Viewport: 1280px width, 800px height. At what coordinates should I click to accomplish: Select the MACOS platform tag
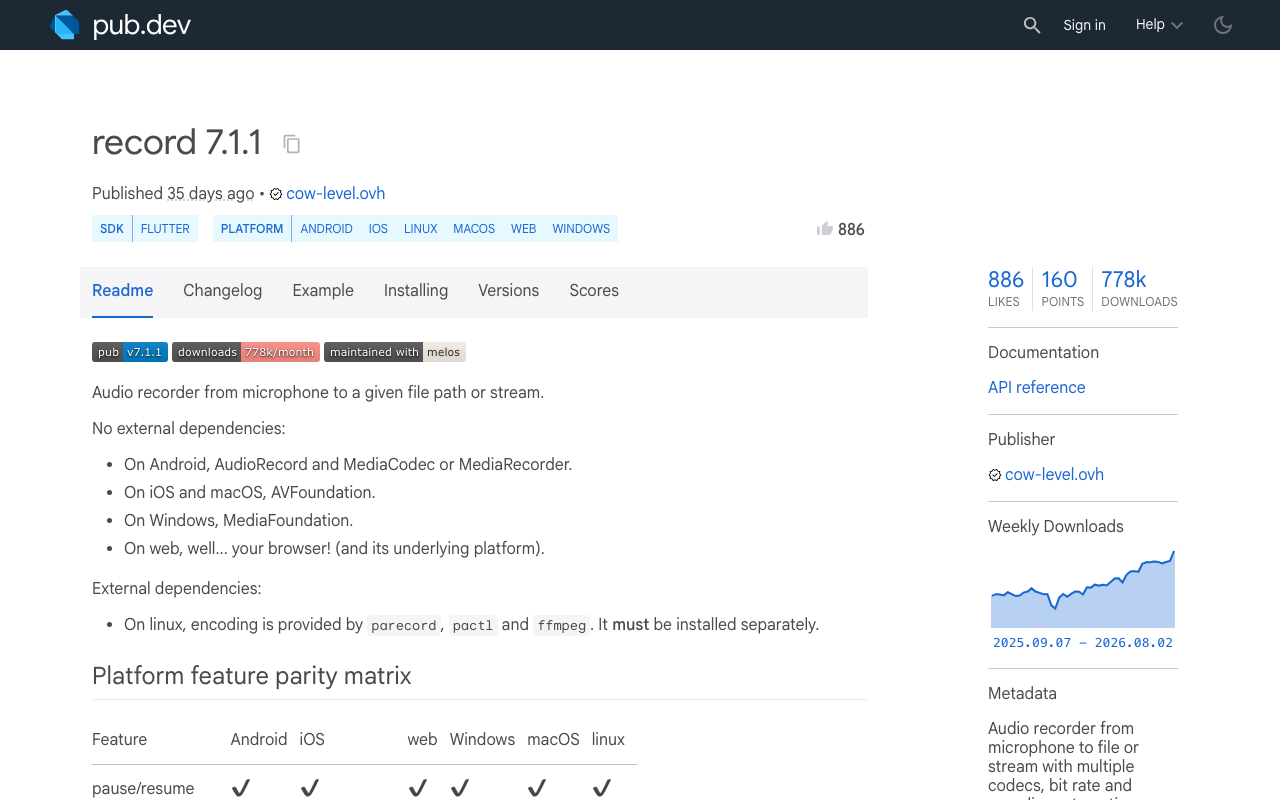474,229
